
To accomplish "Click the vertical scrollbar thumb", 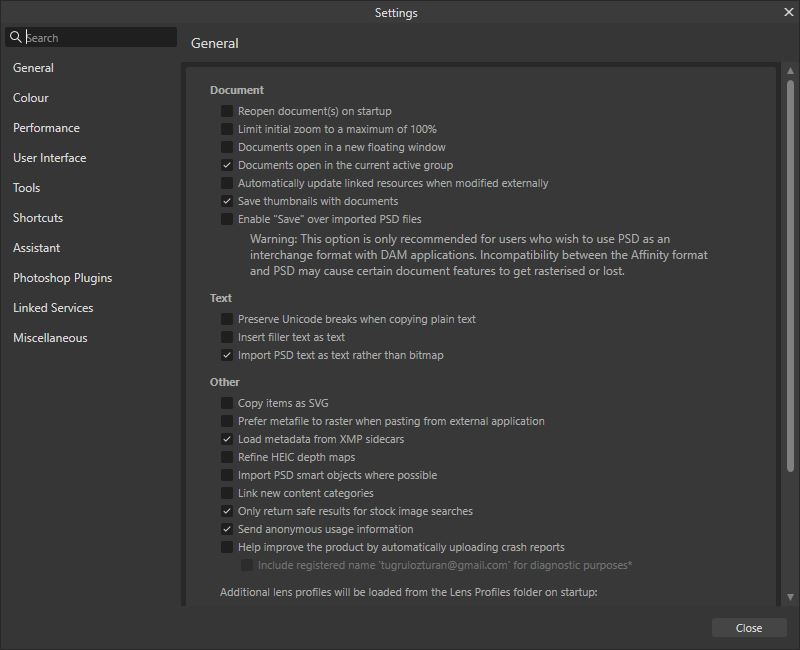I will [x=790, y=276].
